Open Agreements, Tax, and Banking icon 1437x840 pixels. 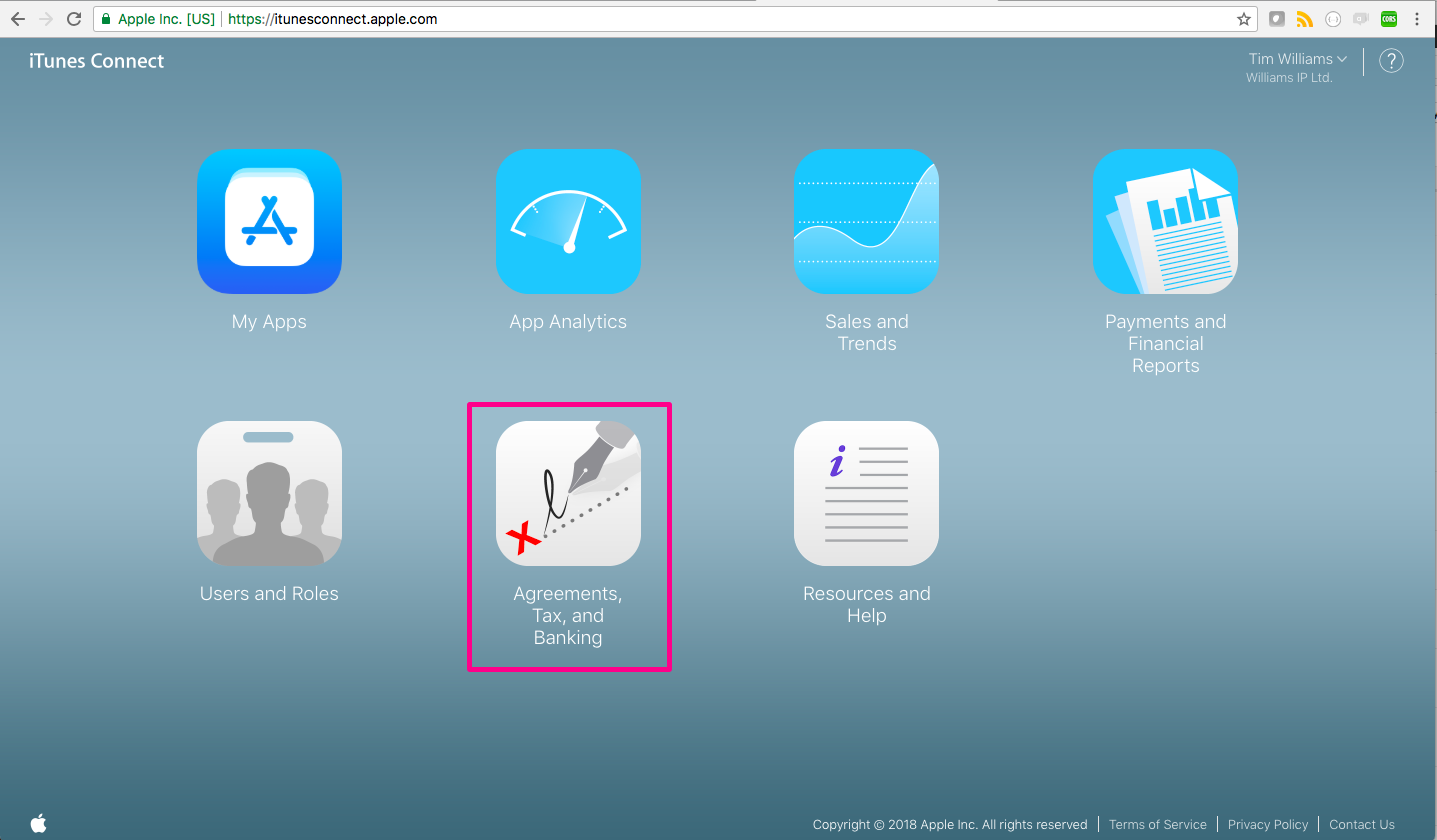coord(568,494)
